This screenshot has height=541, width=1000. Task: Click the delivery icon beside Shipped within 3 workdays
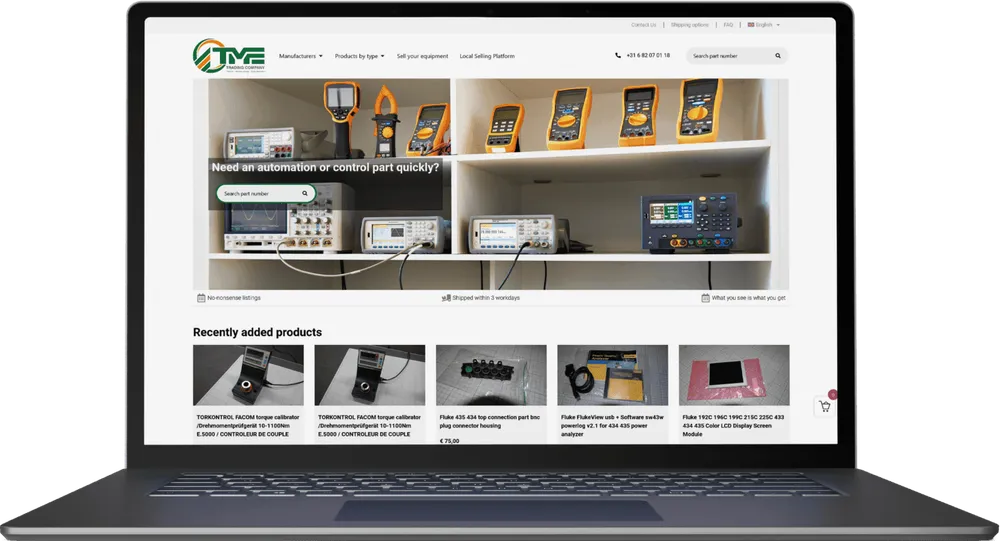click(446, 298)
